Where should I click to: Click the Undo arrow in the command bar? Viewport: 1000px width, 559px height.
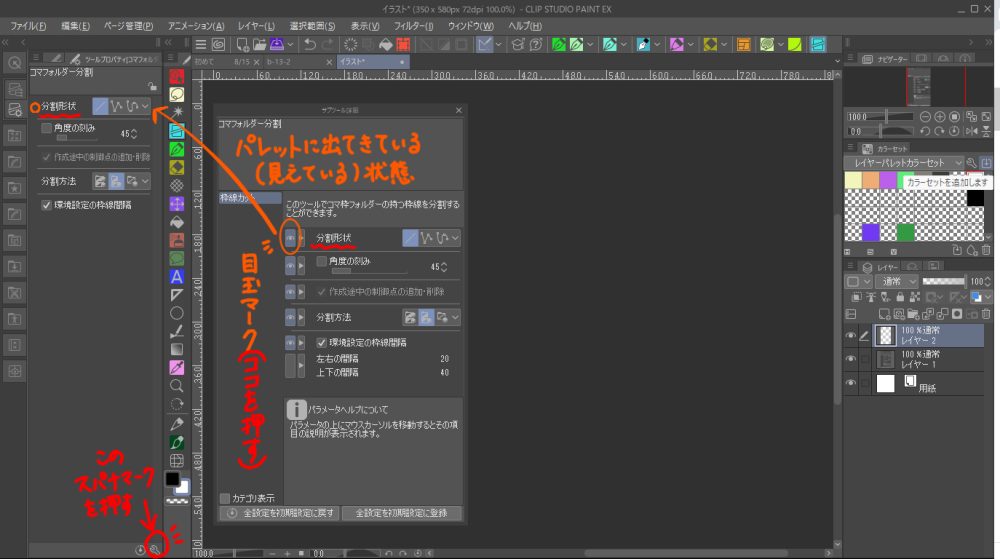click(310, 44)
